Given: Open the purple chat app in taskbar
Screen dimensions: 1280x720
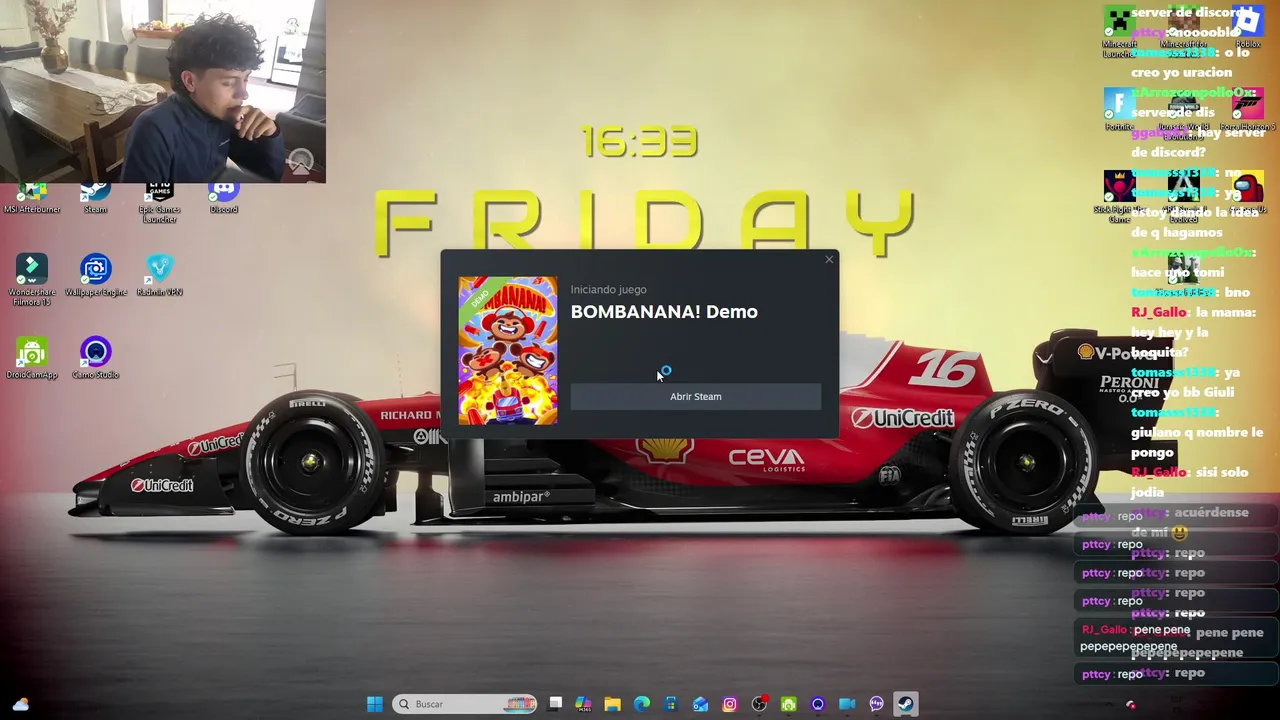Looking at the screenshot, I should point(876,704).
